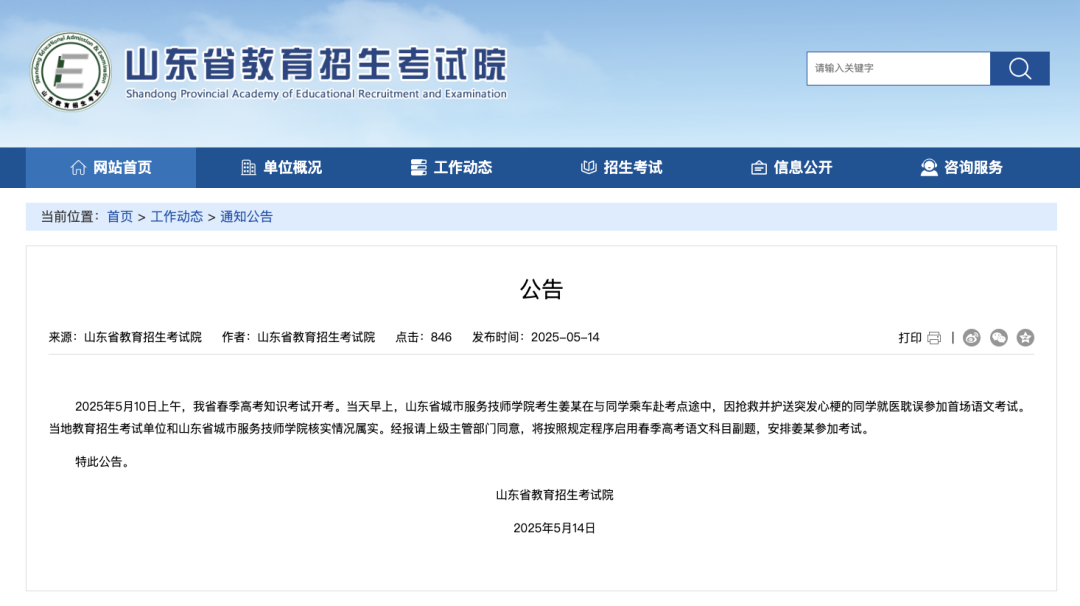
Task: Click the 作者：山东省教育招生考试院 author text
Action: point(298,337)
